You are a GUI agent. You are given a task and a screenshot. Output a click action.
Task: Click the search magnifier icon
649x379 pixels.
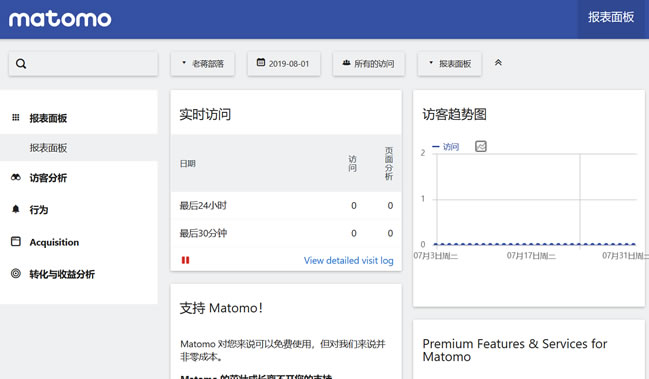[21, 64]
